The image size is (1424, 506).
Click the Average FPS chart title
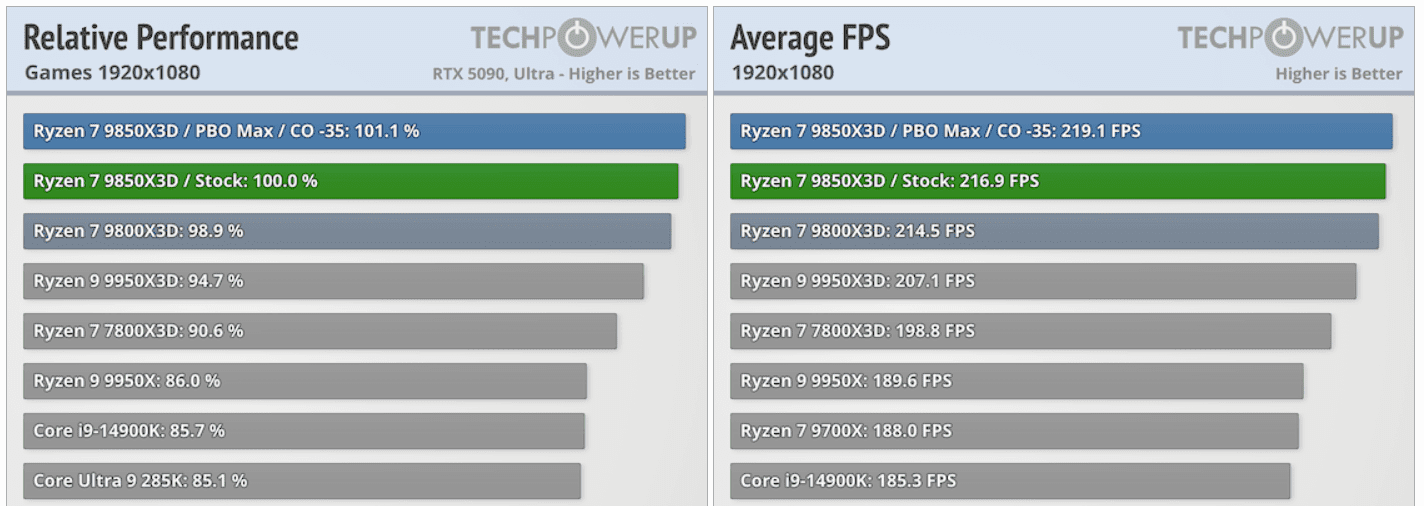810,38
